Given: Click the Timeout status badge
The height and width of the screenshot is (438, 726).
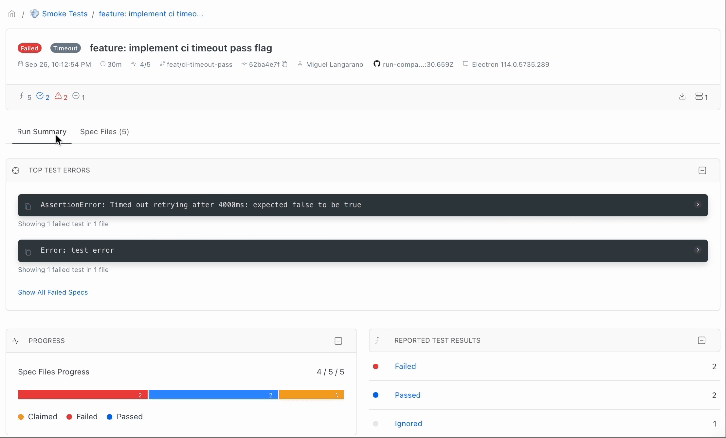Looking at the screenshot, I should coord(65,48).
